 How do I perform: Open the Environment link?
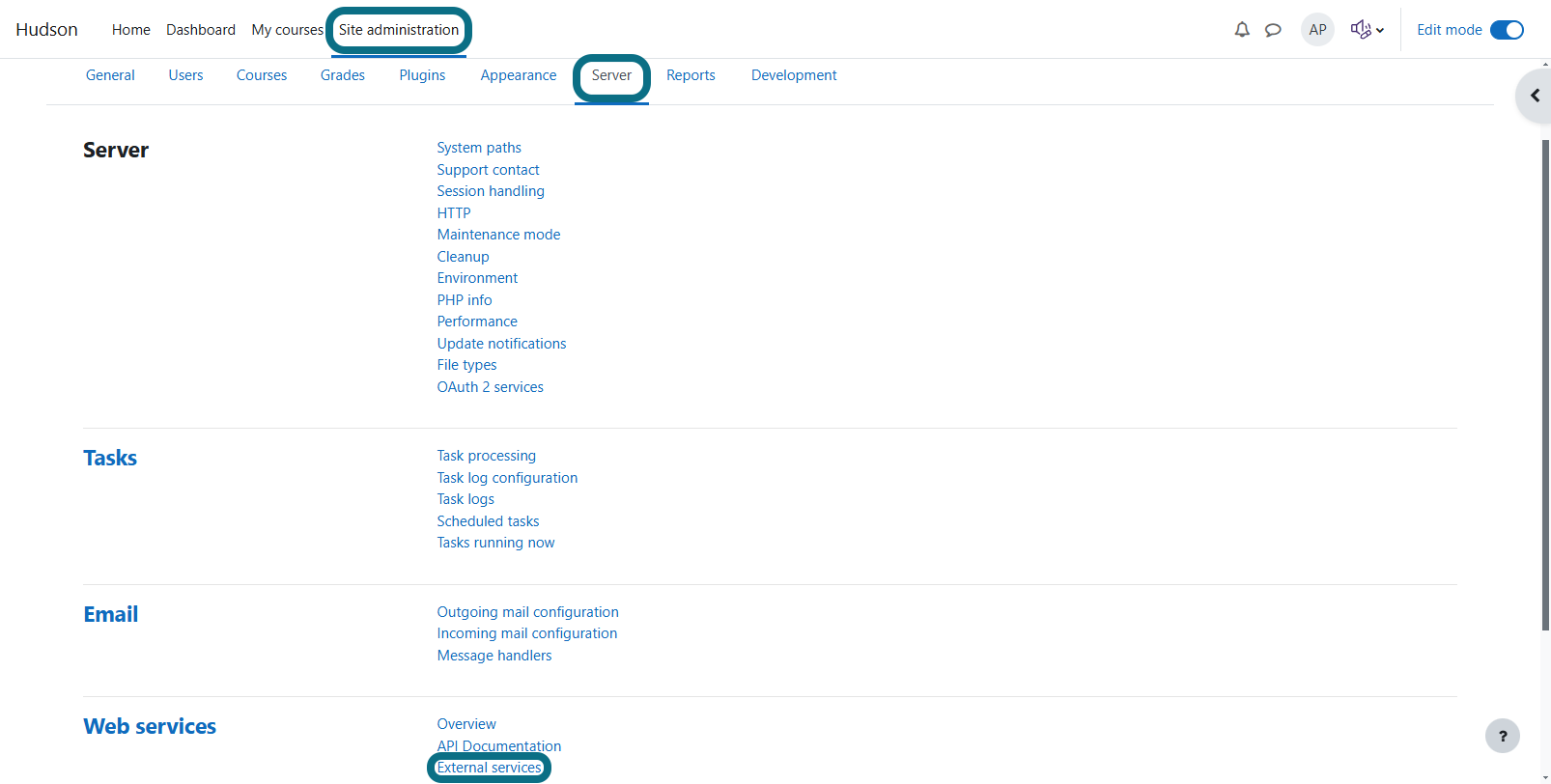coord(477,278)
